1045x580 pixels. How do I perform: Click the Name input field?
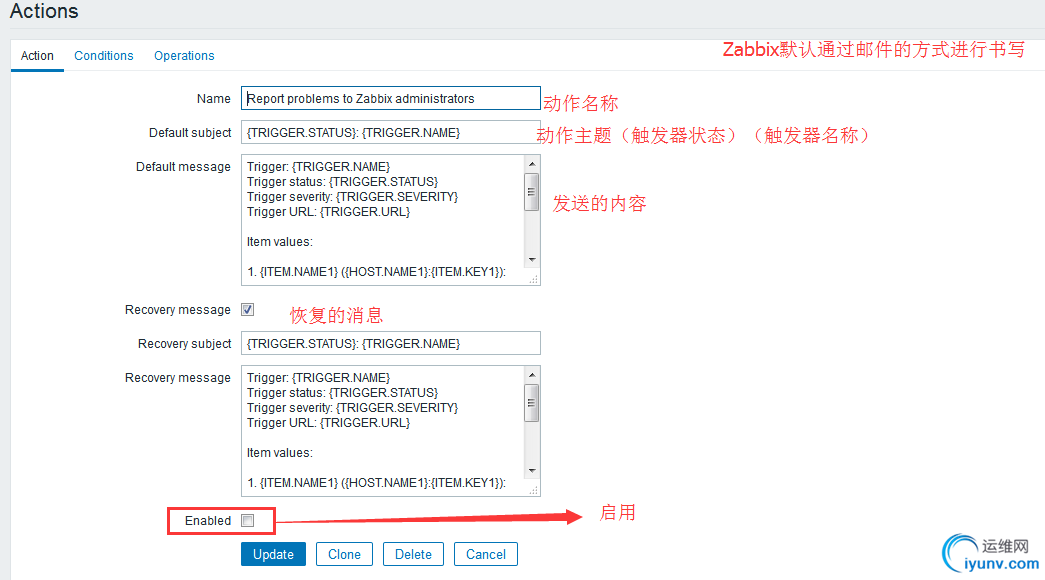coord(391,98)
